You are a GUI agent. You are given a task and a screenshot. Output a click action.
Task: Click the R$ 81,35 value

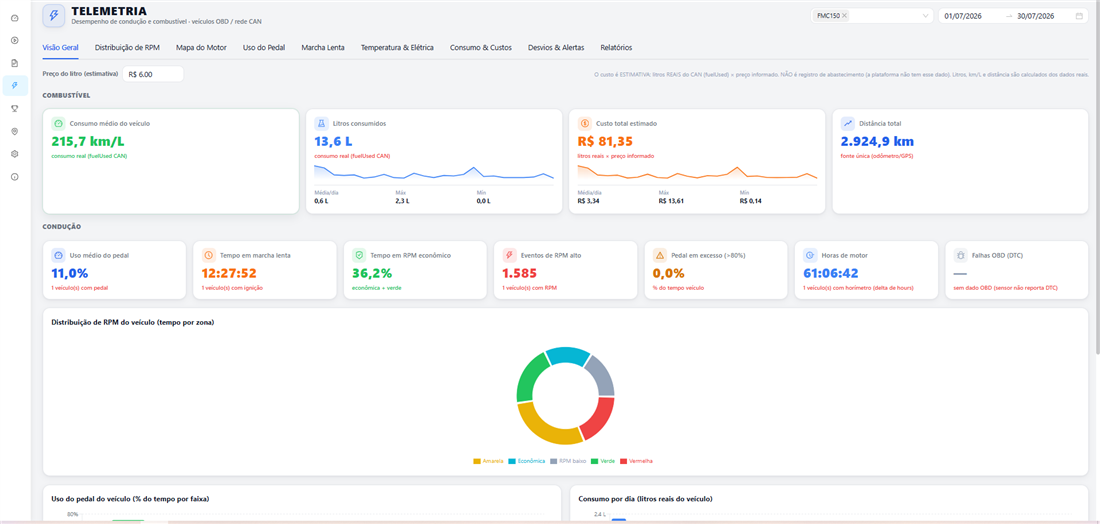pos(605,140)
